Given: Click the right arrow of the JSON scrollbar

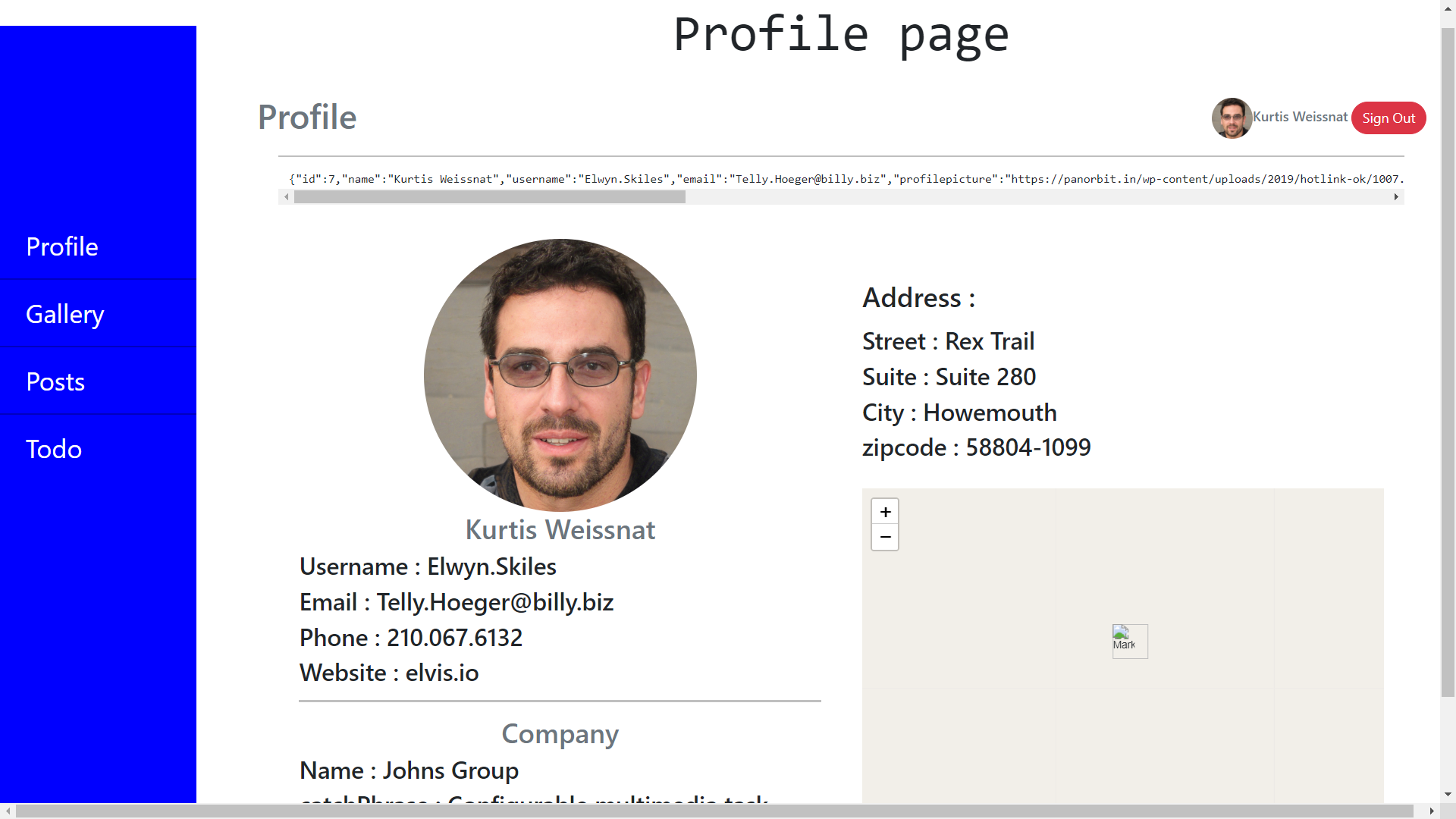Looking at the screenshot, I should point(1396,196).
